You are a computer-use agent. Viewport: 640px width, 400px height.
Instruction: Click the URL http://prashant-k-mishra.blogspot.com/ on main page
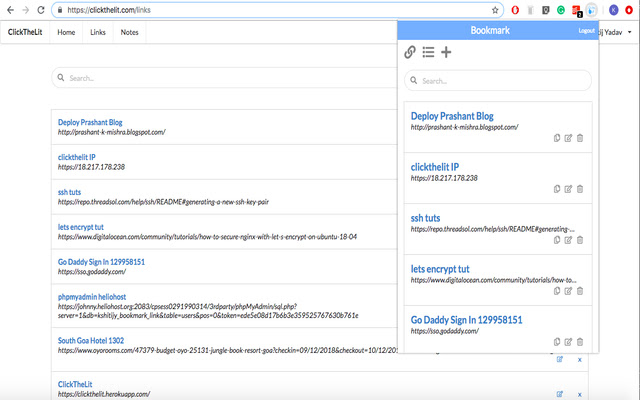tap(112, 132)
